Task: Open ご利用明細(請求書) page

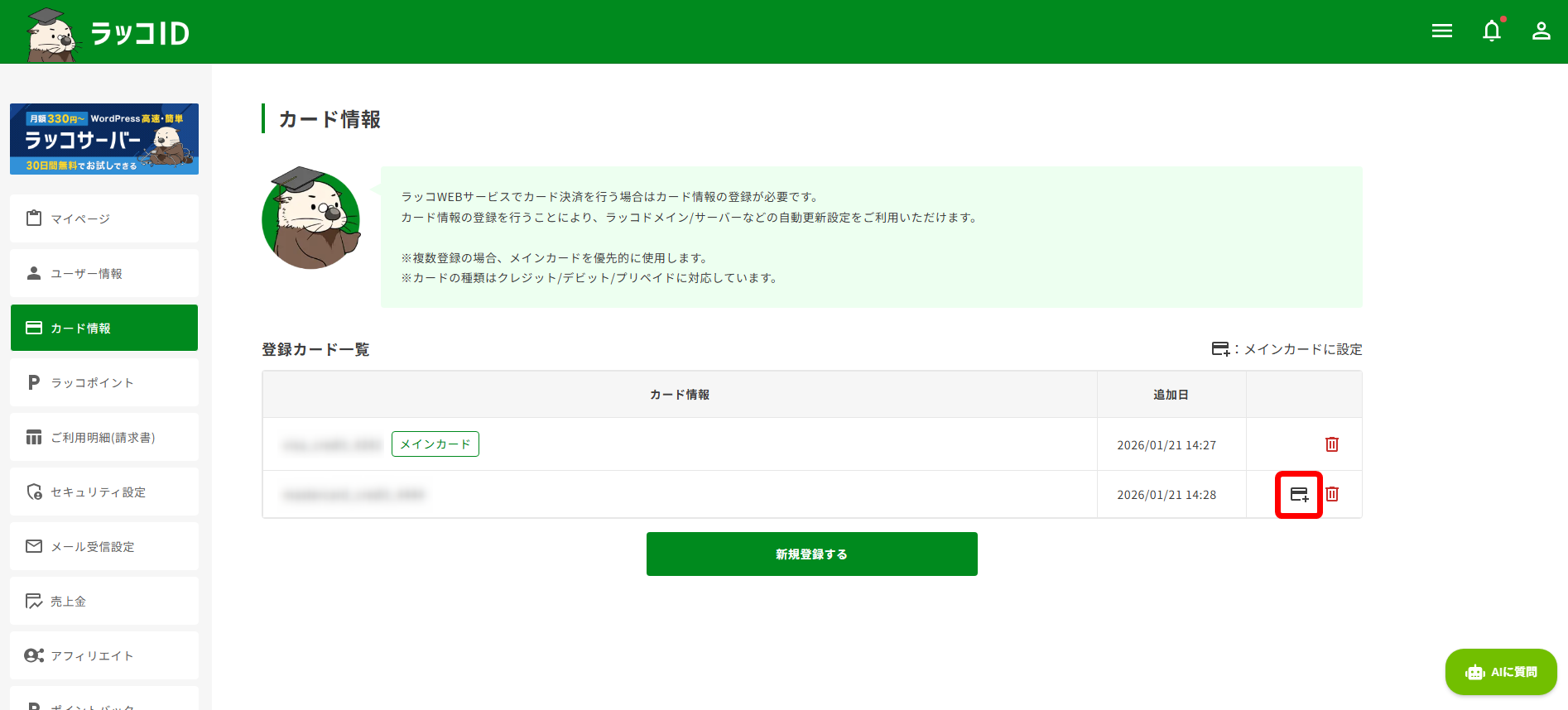Action: click(x=104, y=437)
